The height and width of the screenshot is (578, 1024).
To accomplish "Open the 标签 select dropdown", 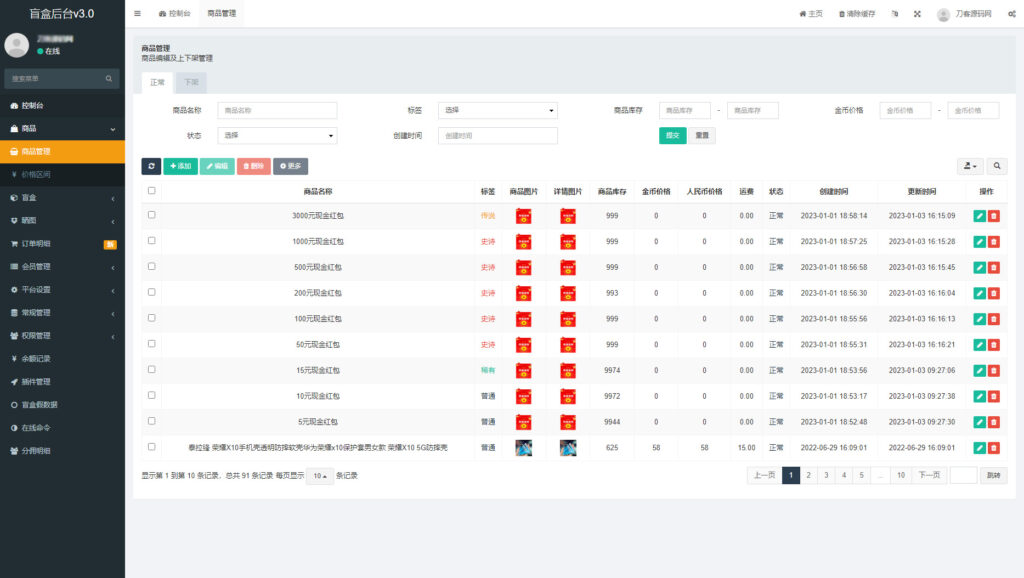I will [x=497, y=111].
